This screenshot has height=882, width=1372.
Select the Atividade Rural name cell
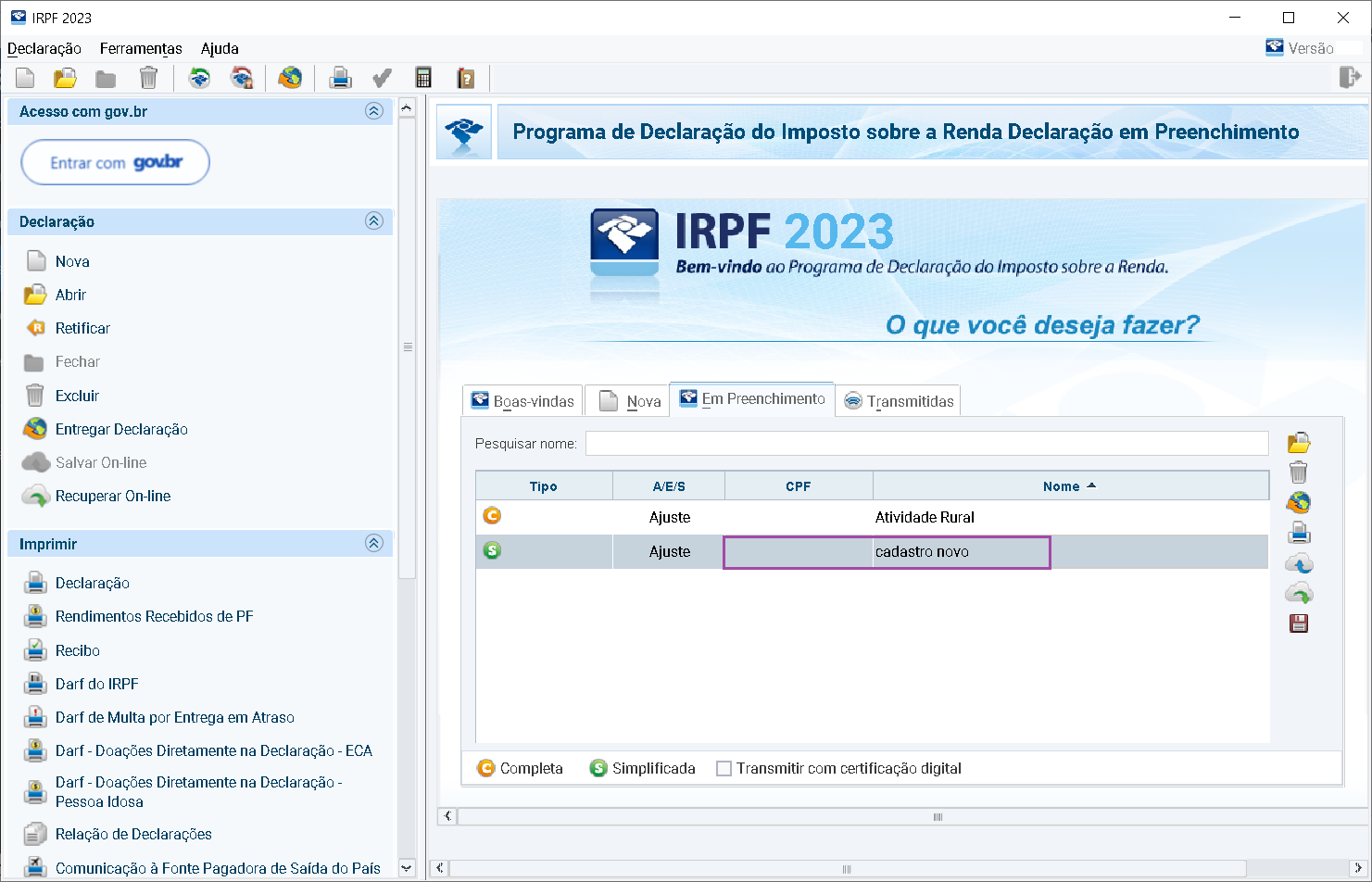(x=1071, y=517)
